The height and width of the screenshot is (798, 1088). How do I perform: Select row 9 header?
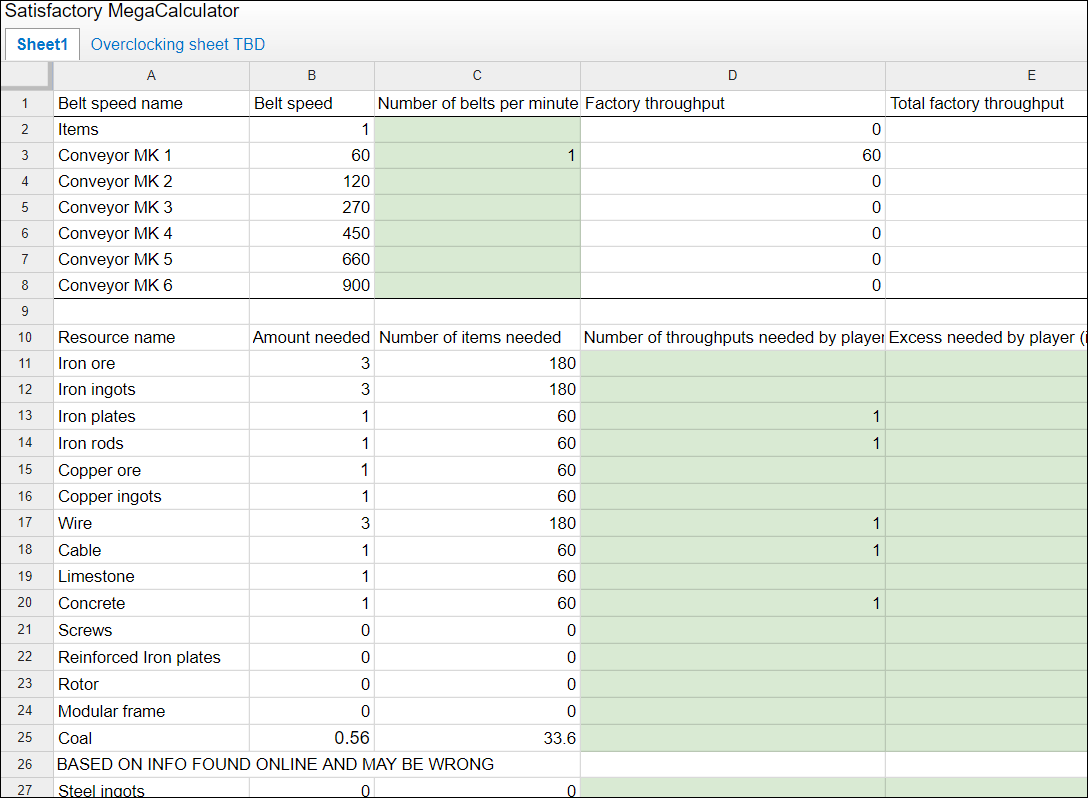[x=26, y=312]
